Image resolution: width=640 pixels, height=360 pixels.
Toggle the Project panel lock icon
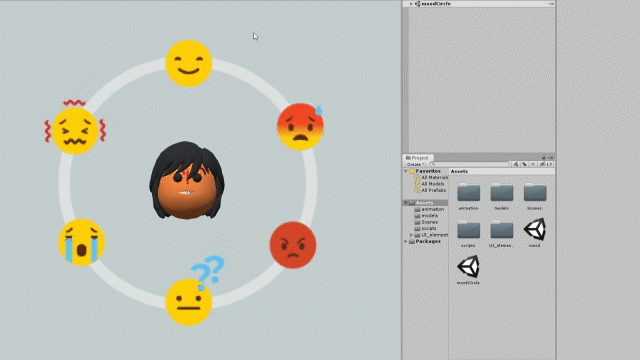pos(544,158)
